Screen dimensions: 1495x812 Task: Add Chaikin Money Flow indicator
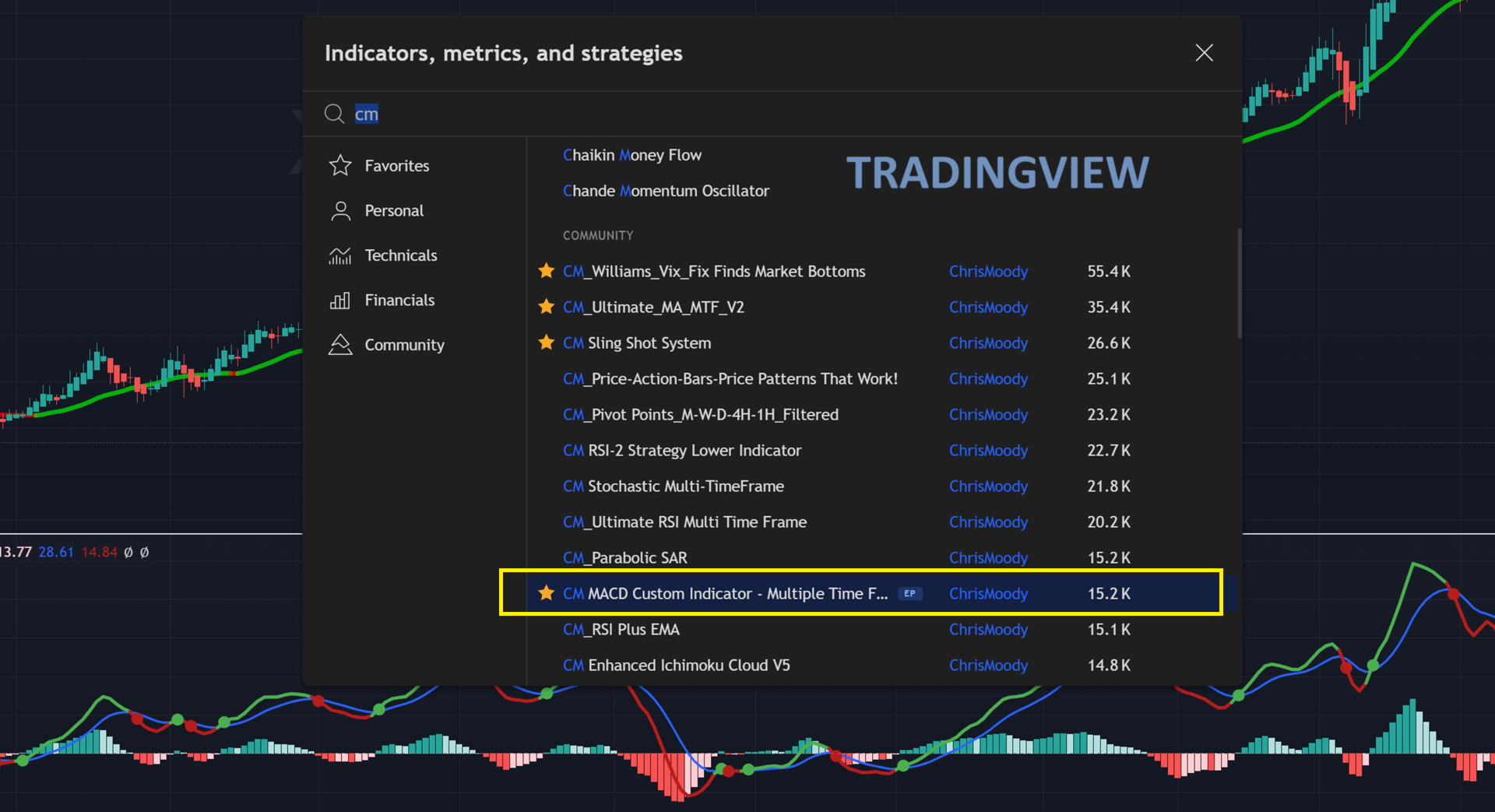tap(632, 155)
